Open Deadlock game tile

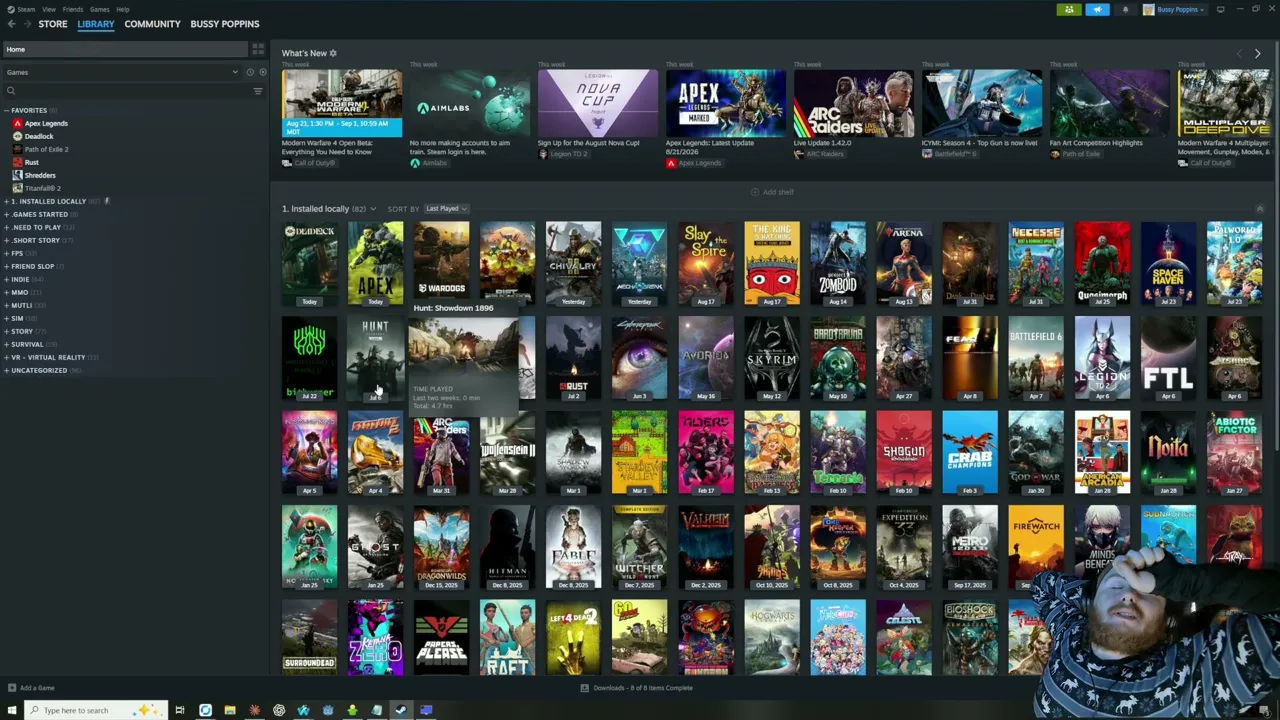(x=309, y=263)
